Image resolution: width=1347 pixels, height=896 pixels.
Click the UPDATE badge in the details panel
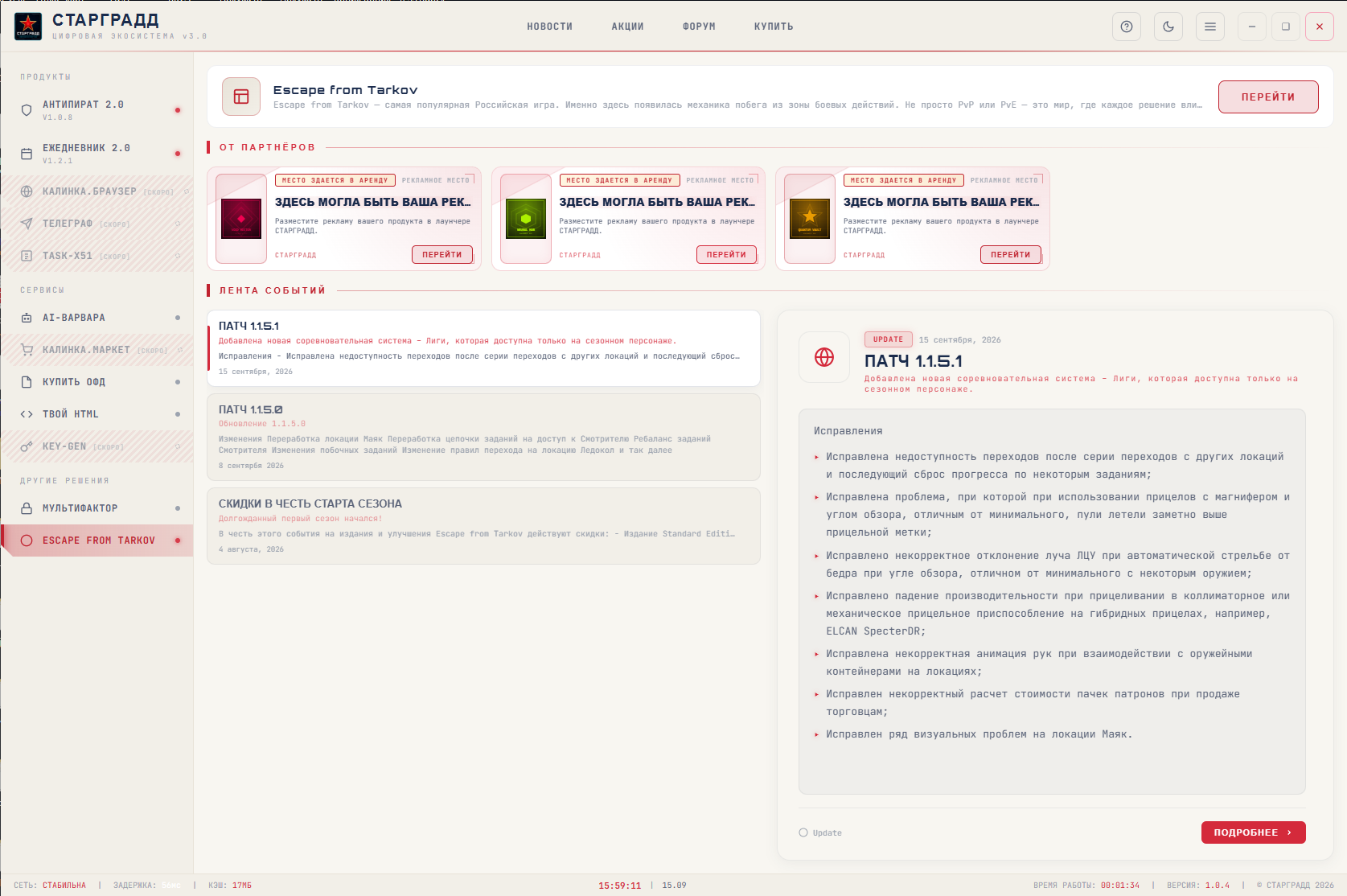click(x=889, y=339)
